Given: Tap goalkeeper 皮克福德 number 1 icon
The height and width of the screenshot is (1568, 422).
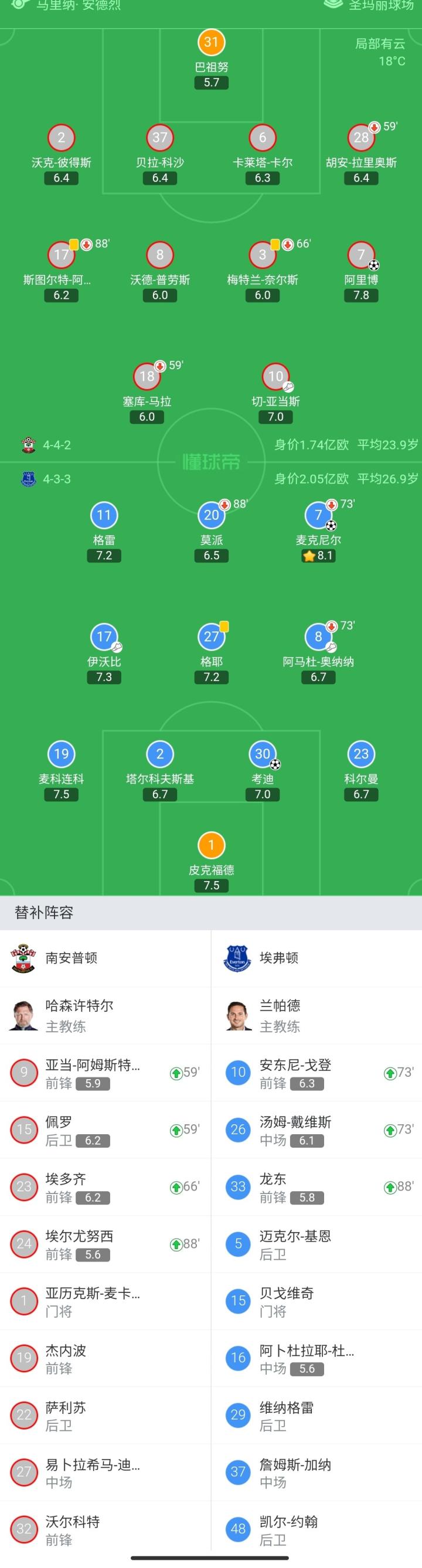Looking at the screenshot, I should 212,845.
